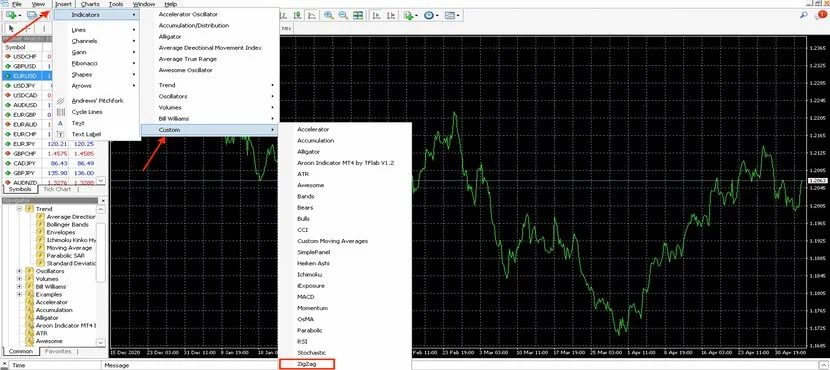Expand the Volumes folder in Navigator

[20, 279]
